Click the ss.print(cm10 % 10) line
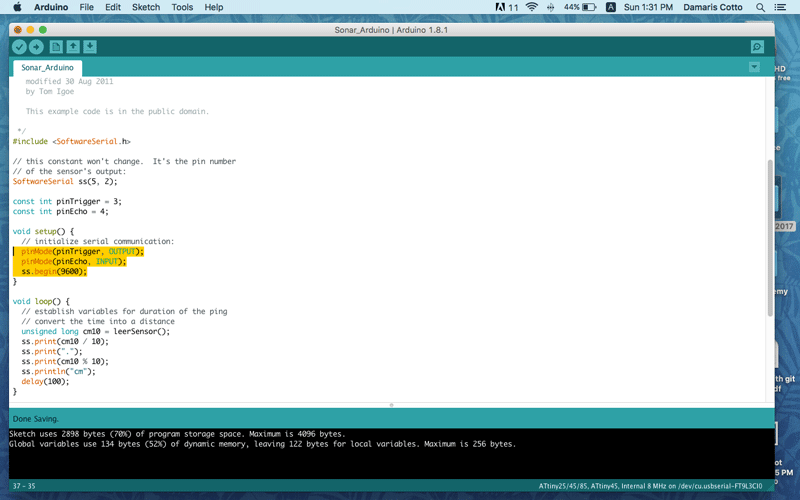The image size is (800, 500). pos(65,361)
